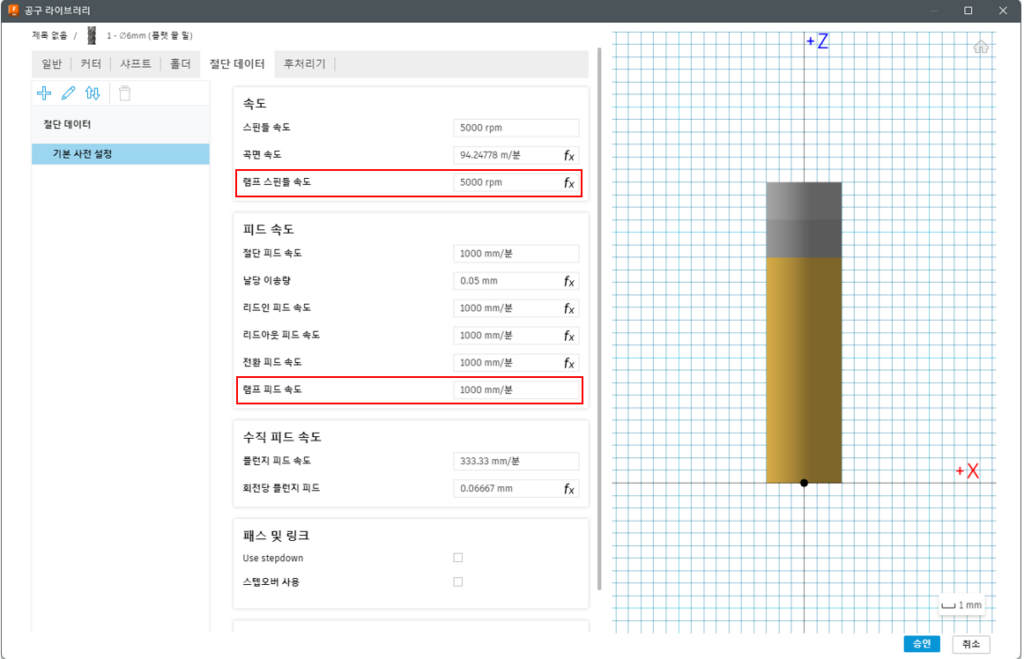Click the 승인 accept button
This screenshot has height=659, width=1024.
pyautogui.click(x=921, y=644)
